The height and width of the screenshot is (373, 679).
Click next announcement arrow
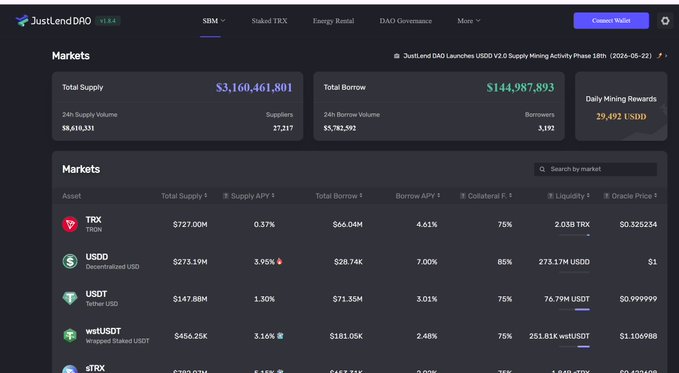[x=666, y=56]
